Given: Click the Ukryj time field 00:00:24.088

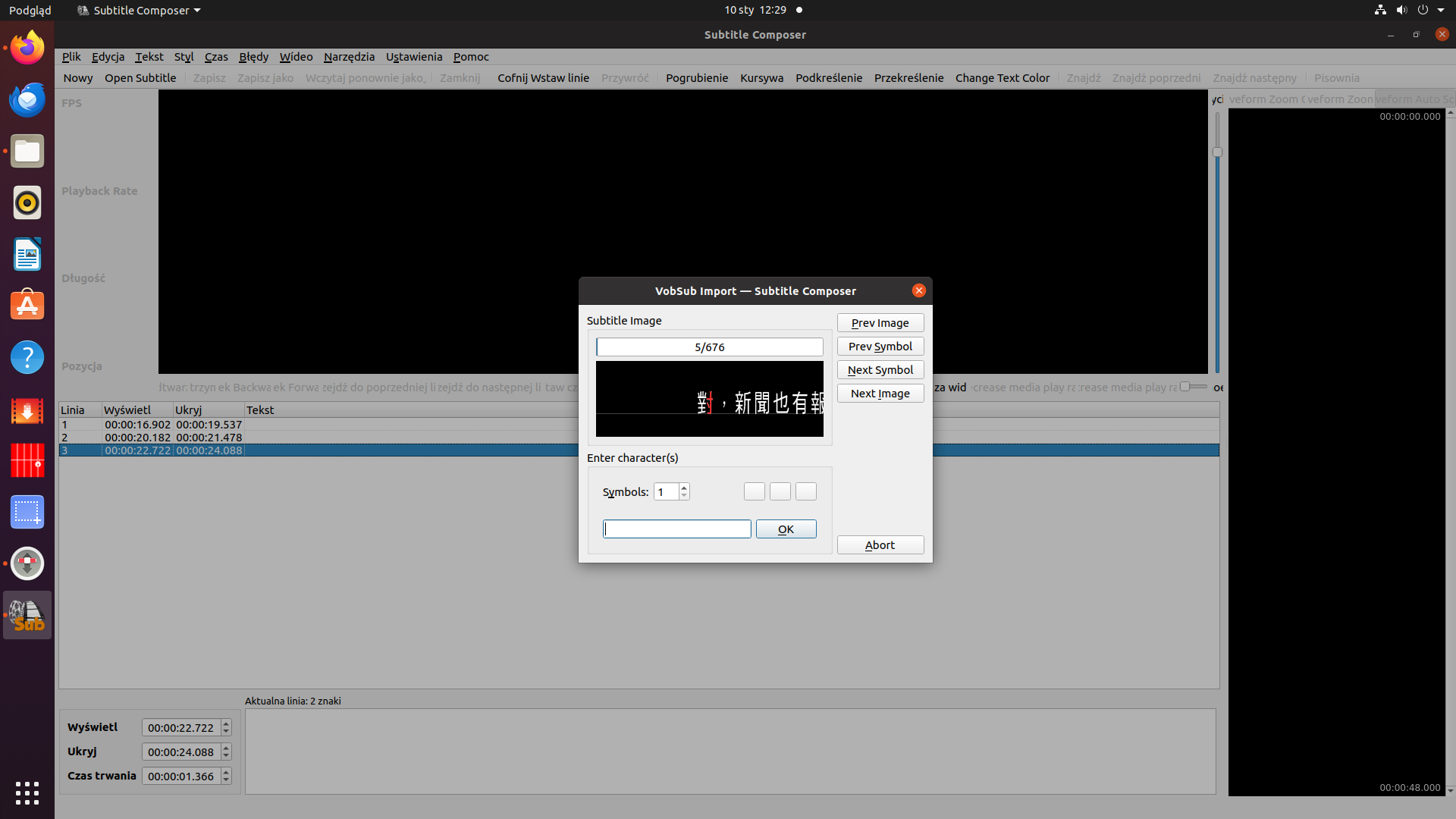Looking at the screenshot, I should [x=181, y=752].
